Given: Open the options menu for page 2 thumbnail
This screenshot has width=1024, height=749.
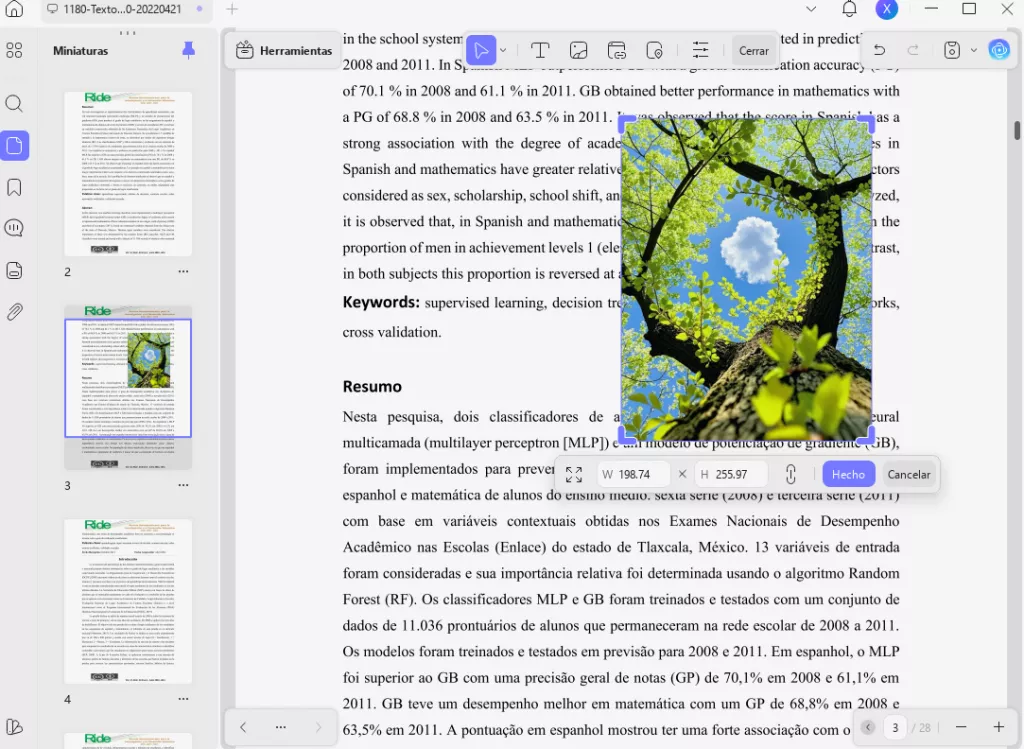Looking at the screenshot, I should (x=183, y=272).
